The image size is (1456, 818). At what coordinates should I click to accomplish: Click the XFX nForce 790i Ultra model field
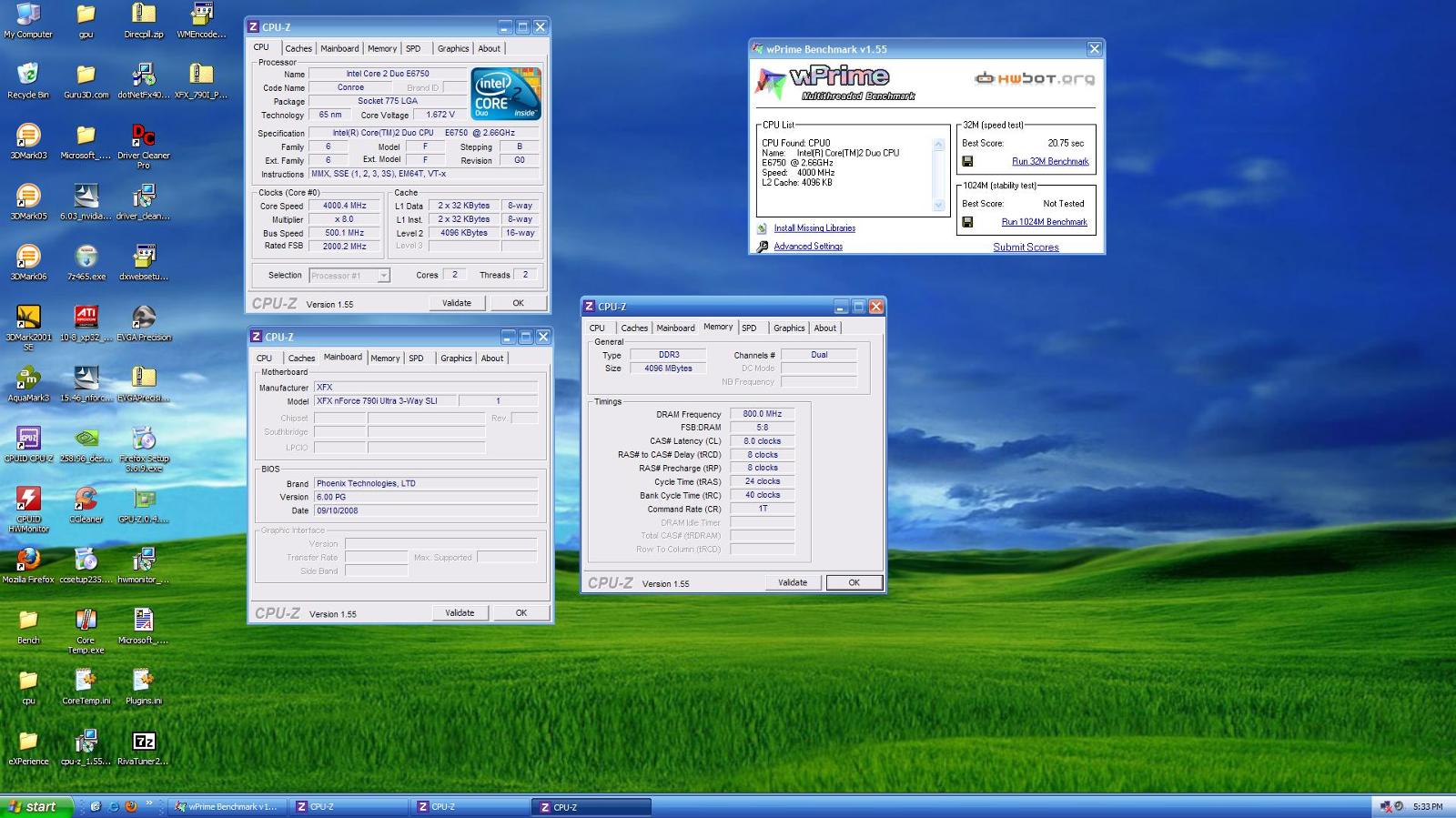(x=386, y=400)
